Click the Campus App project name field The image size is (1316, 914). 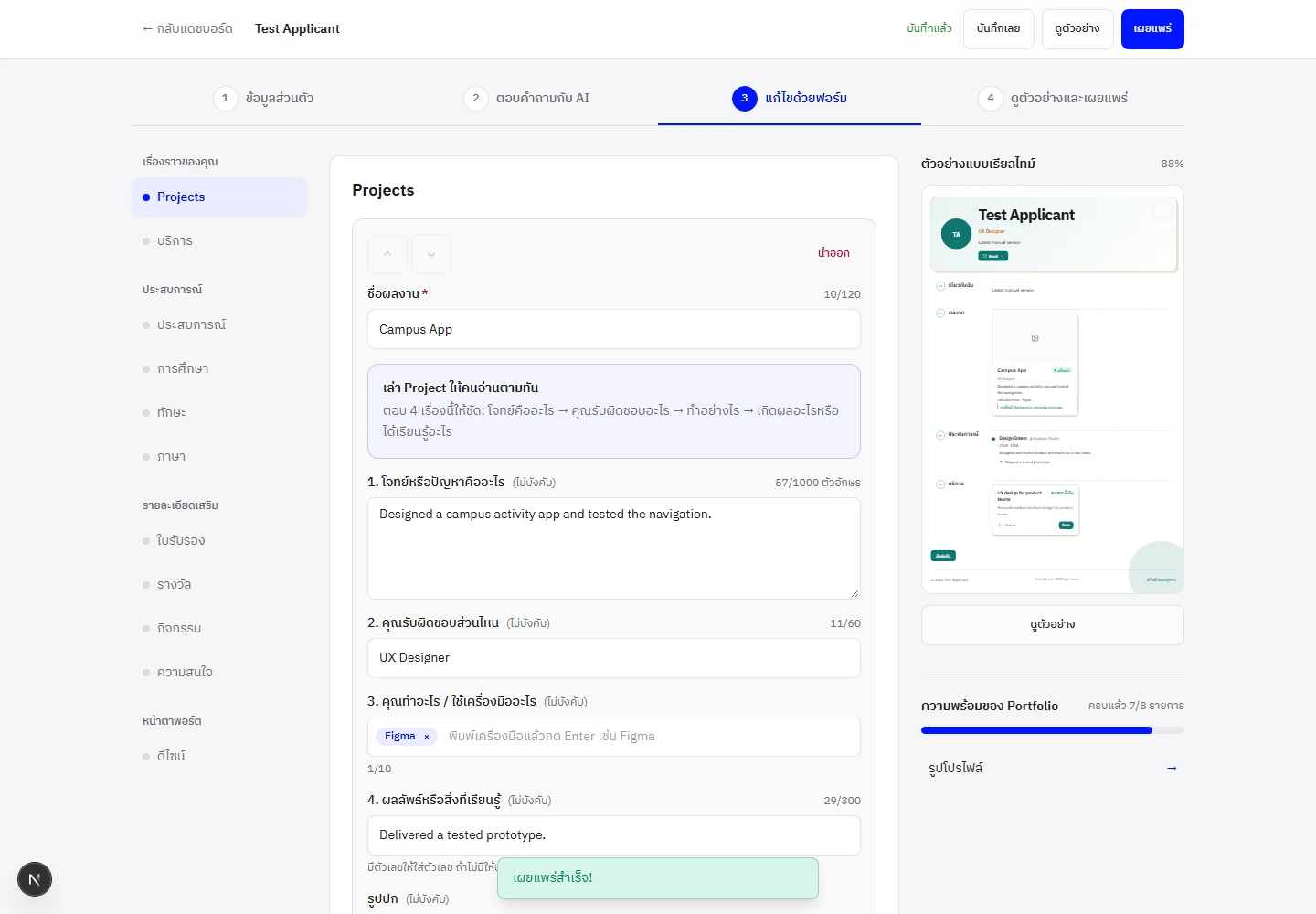(x=614, y=329)
